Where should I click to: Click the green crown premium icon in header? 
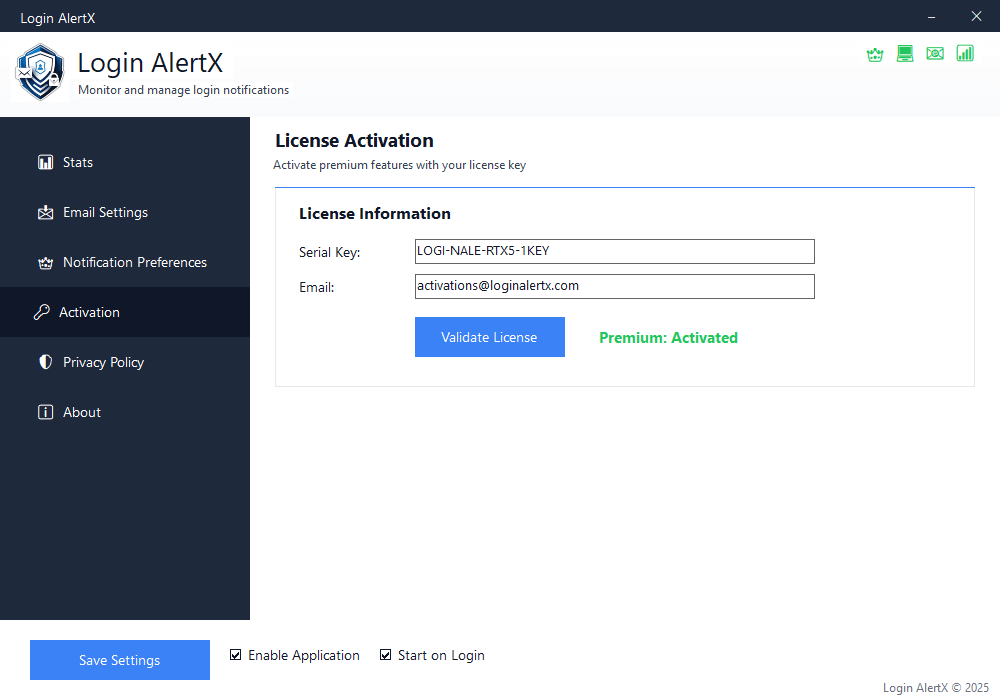(x=874, y=54)
